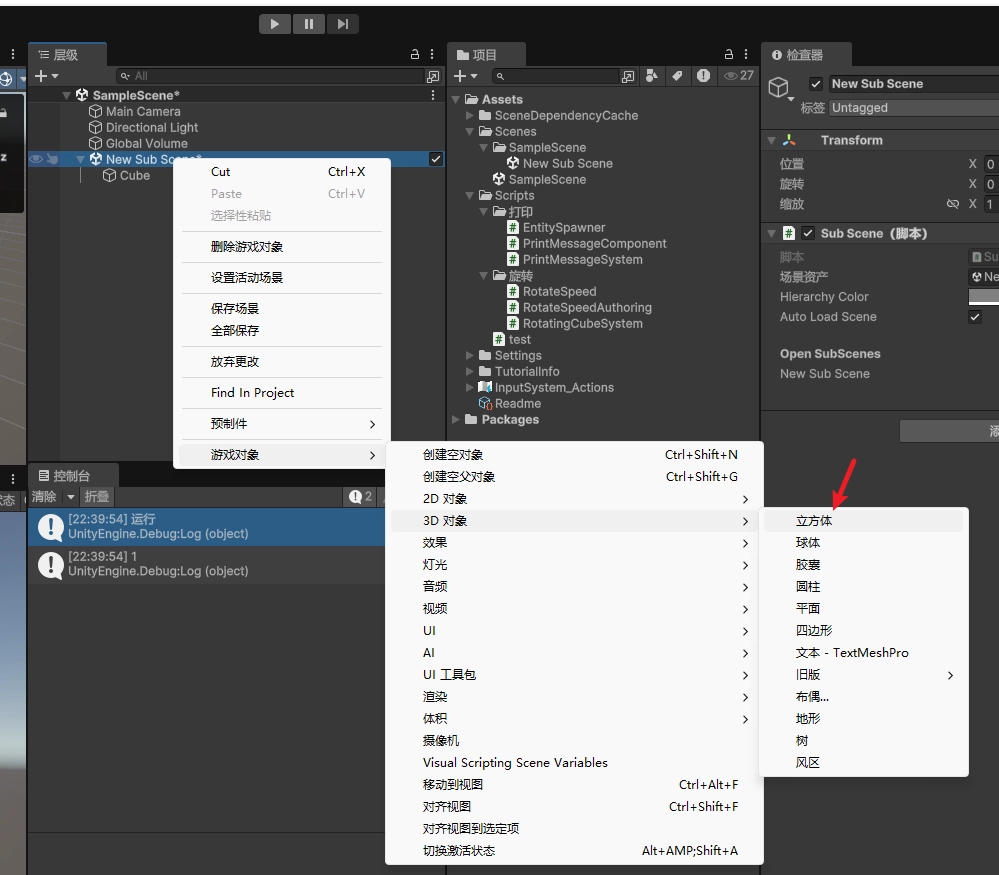Uncheck the Auto Load Scene checkbox
999x875 pixels.
[975, 317]
